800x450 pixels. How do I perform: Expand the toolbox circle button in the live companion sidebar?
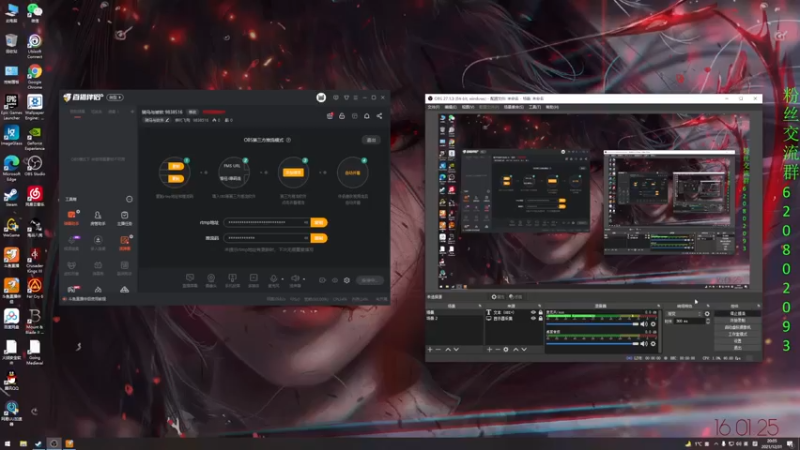coord(129,199)
